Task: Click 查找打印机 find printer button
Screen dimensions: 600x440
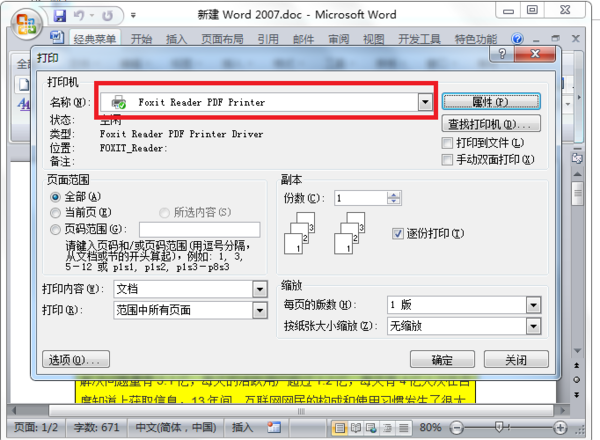Action: coord(491,124)
